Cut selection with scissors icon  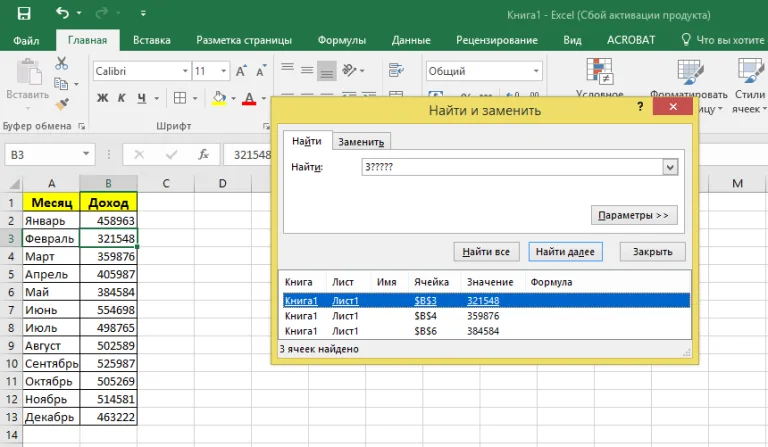(x=62, y=63)
